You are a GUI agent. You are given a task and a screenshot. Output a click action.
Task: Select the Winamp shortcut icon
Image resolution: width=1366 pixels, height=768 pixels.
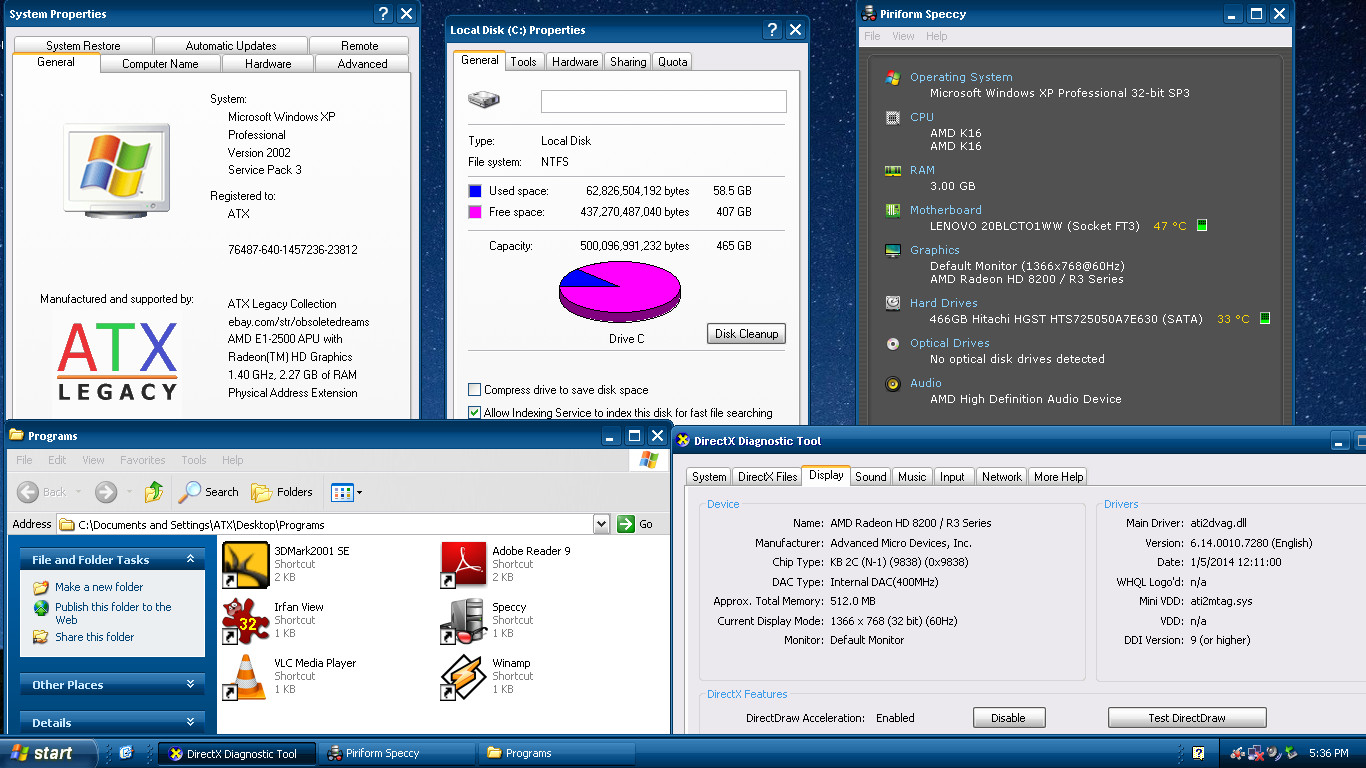(x=463, y=677)
